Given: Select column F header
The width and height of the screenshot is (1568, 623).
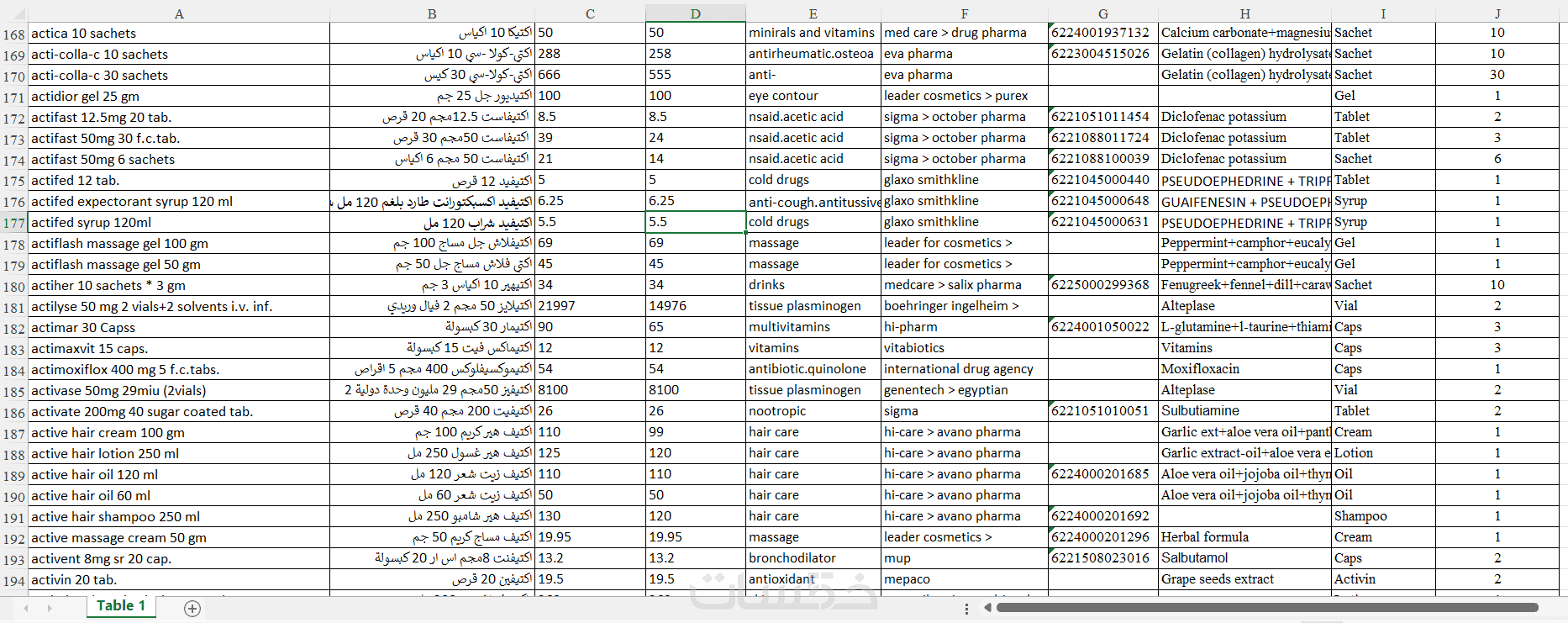Looking at the screenshot, I should 965,13.
